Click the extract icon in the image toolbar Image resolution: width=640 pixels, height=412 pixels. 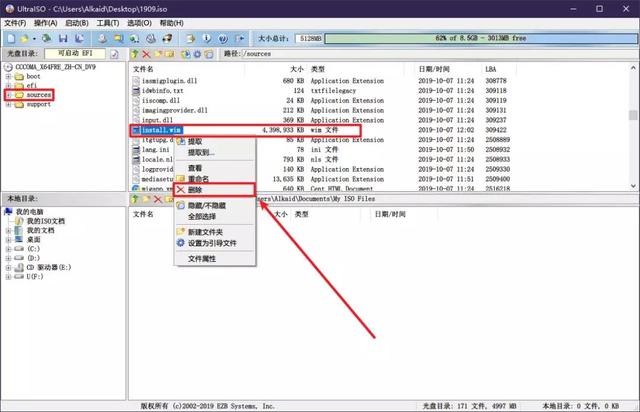pyautogui.click(x=186, y=54)
